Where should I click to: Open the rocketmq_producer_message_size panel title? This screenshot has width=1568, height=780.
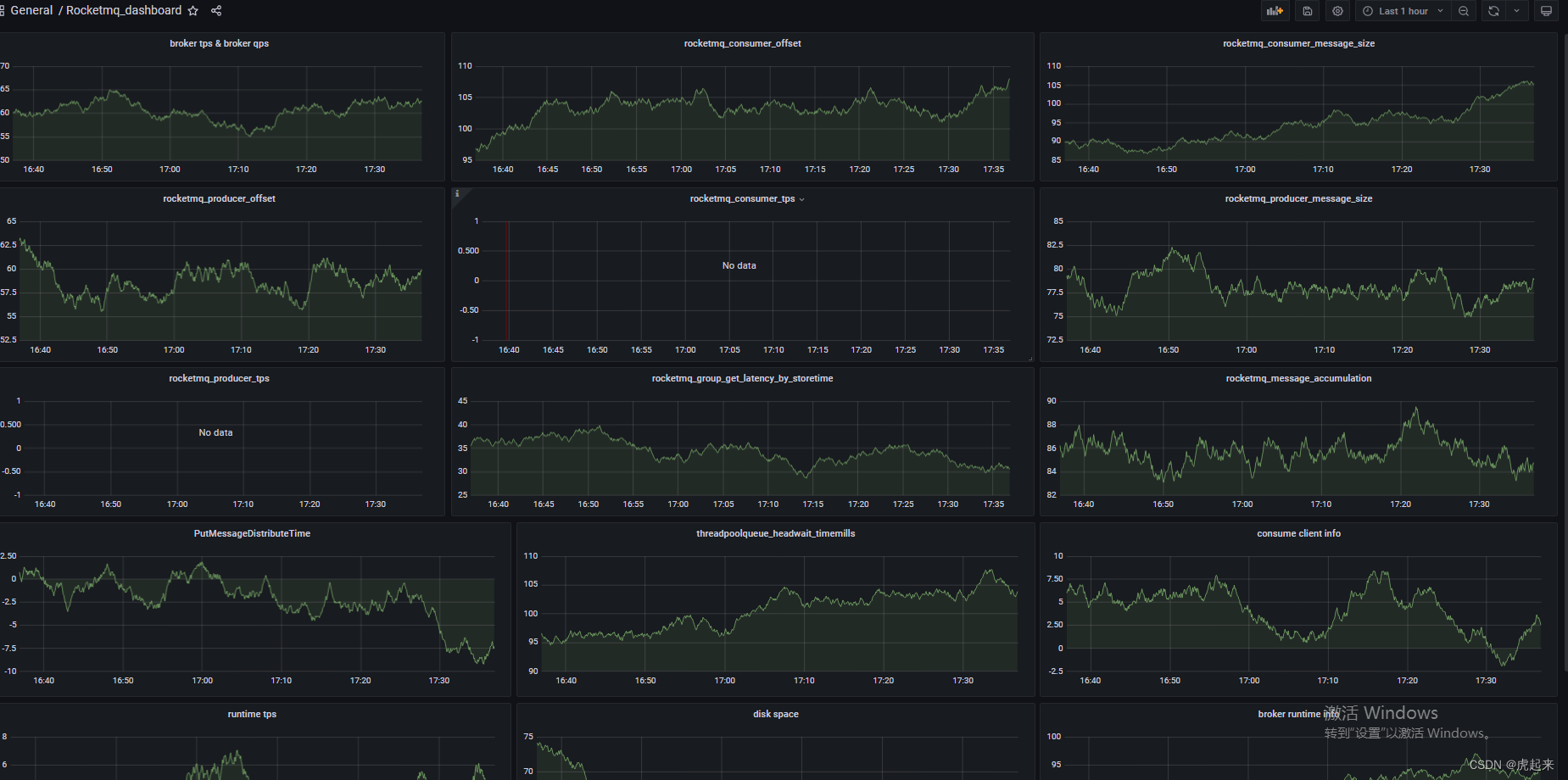coord(1298,198)
